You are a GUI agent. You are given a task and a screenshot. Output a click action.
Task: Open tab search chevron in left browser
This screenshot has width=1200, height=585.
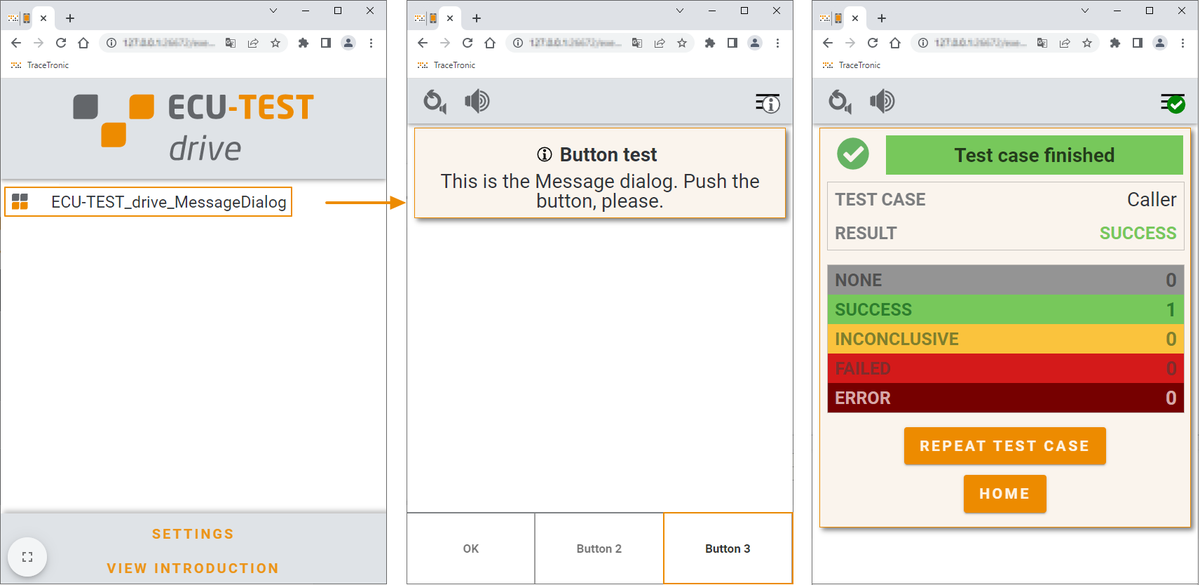click(275, 10)
